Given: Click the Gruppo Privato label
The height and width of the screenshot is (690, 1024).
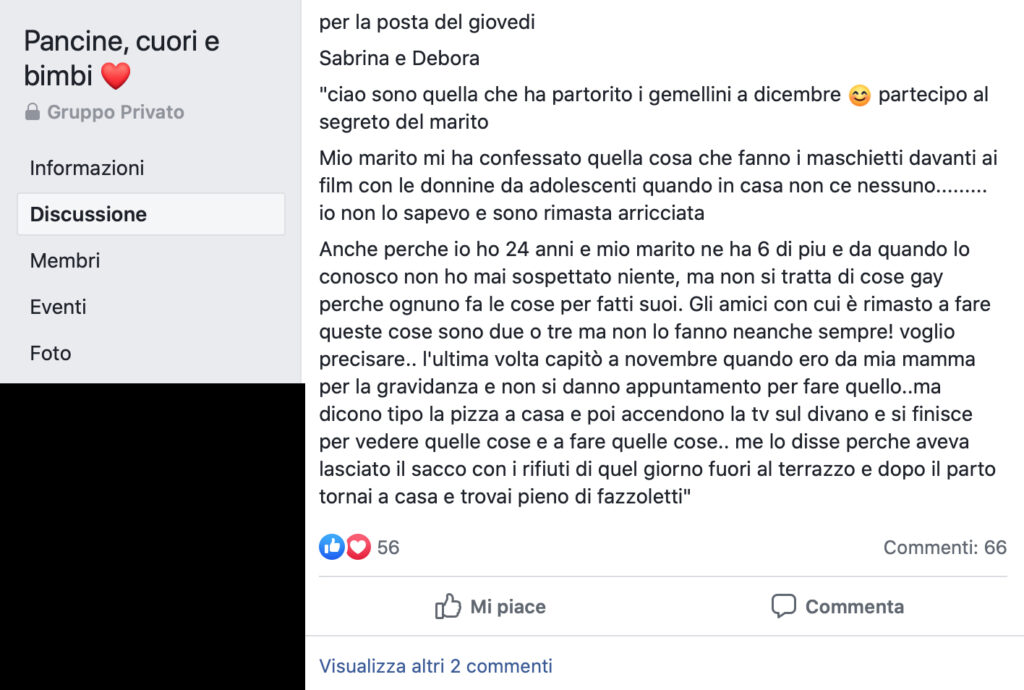Looking at the screenshot, I should coord(116,112).
